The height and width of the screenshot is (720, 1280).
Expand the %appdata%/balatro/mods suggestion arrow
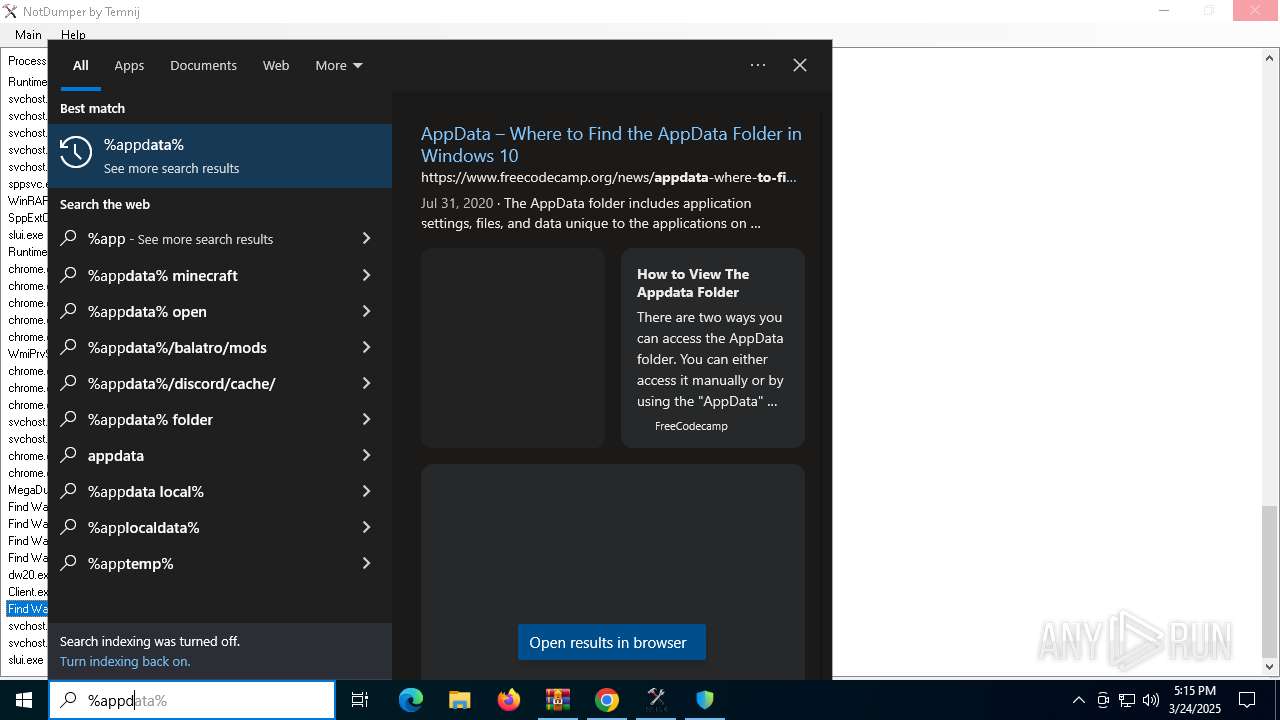pyautogui.click(x=366, y=347)
